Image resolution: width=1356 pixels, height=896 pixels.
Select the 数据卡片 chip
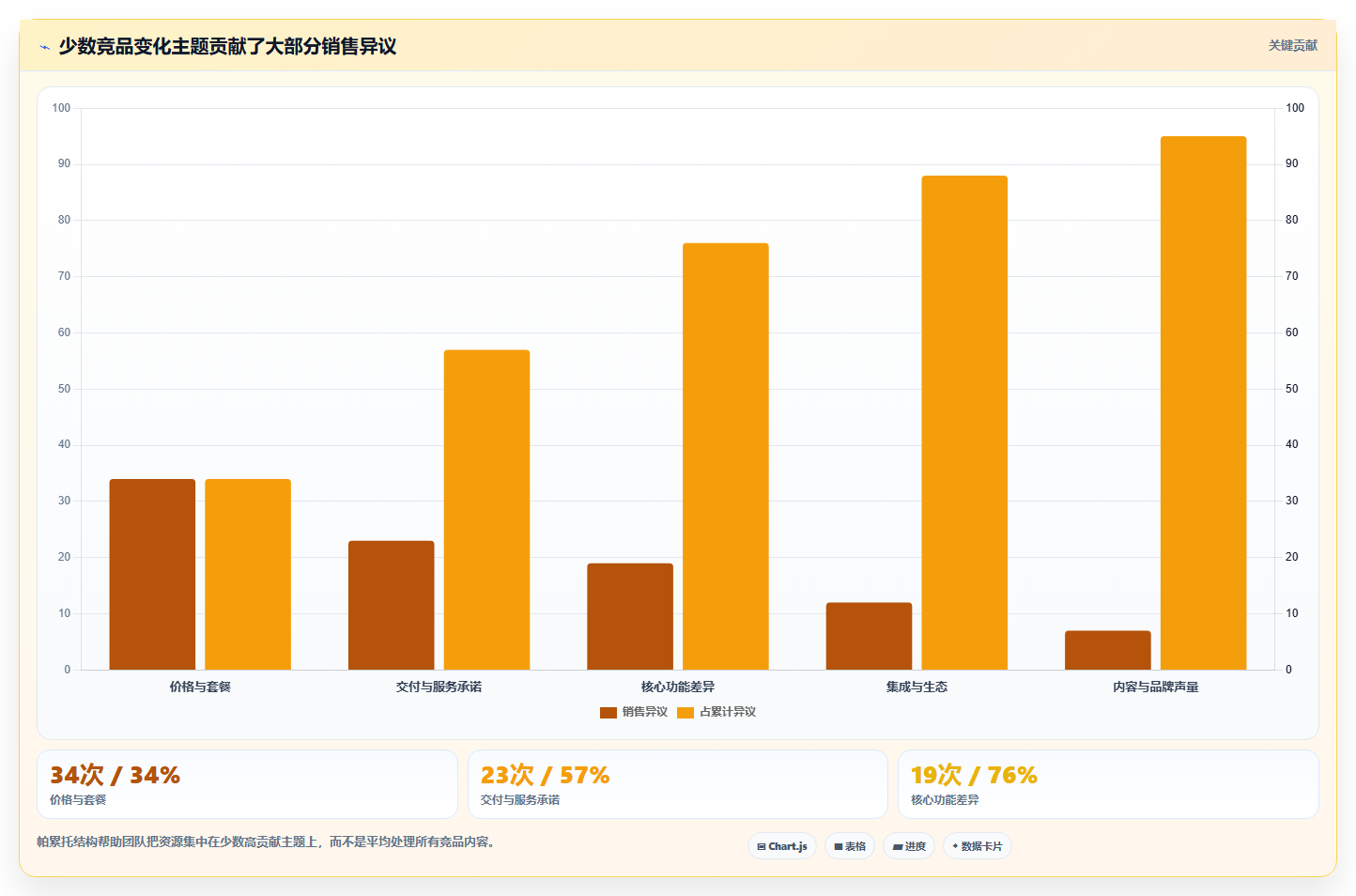pos(978,846)
